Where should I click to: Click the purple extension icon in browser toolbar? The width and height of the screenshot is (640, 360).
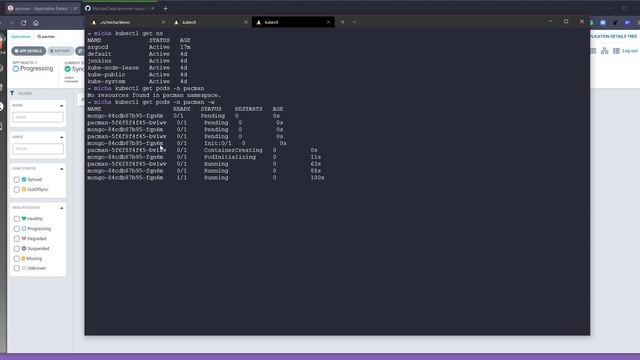coord(627,23)
